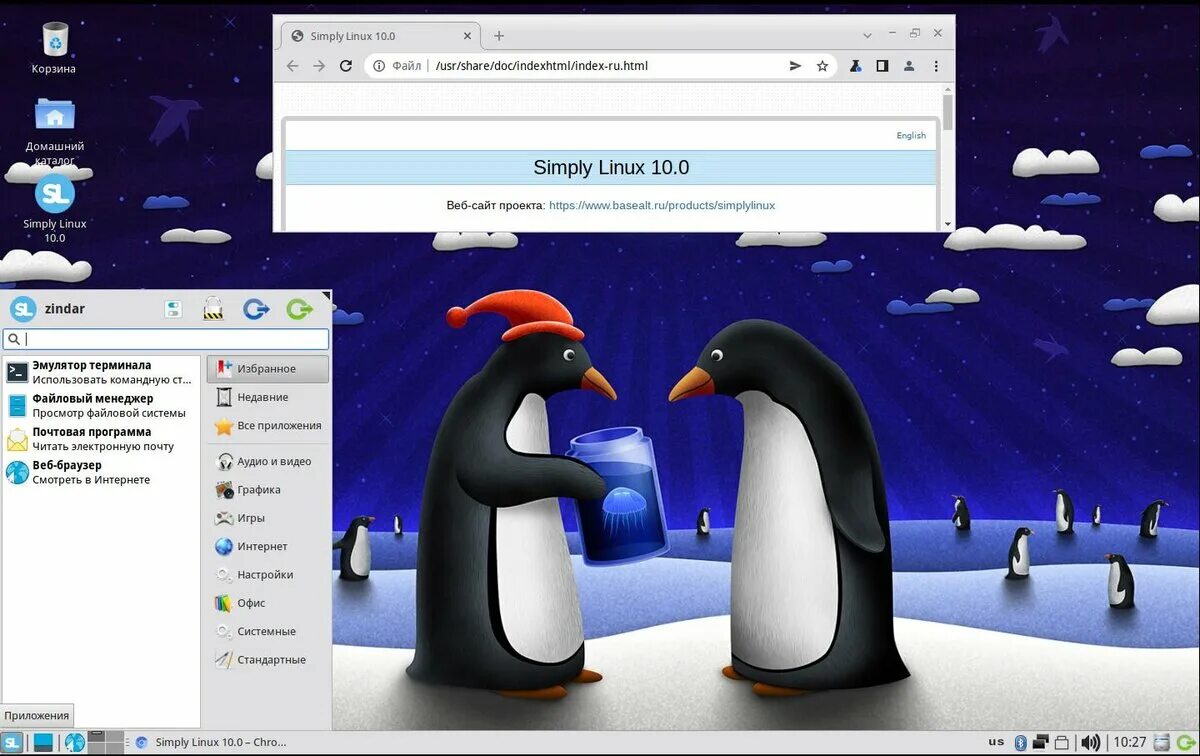
Task: Click the SL applications menu button in taskbar
Action: pos(13,742)
